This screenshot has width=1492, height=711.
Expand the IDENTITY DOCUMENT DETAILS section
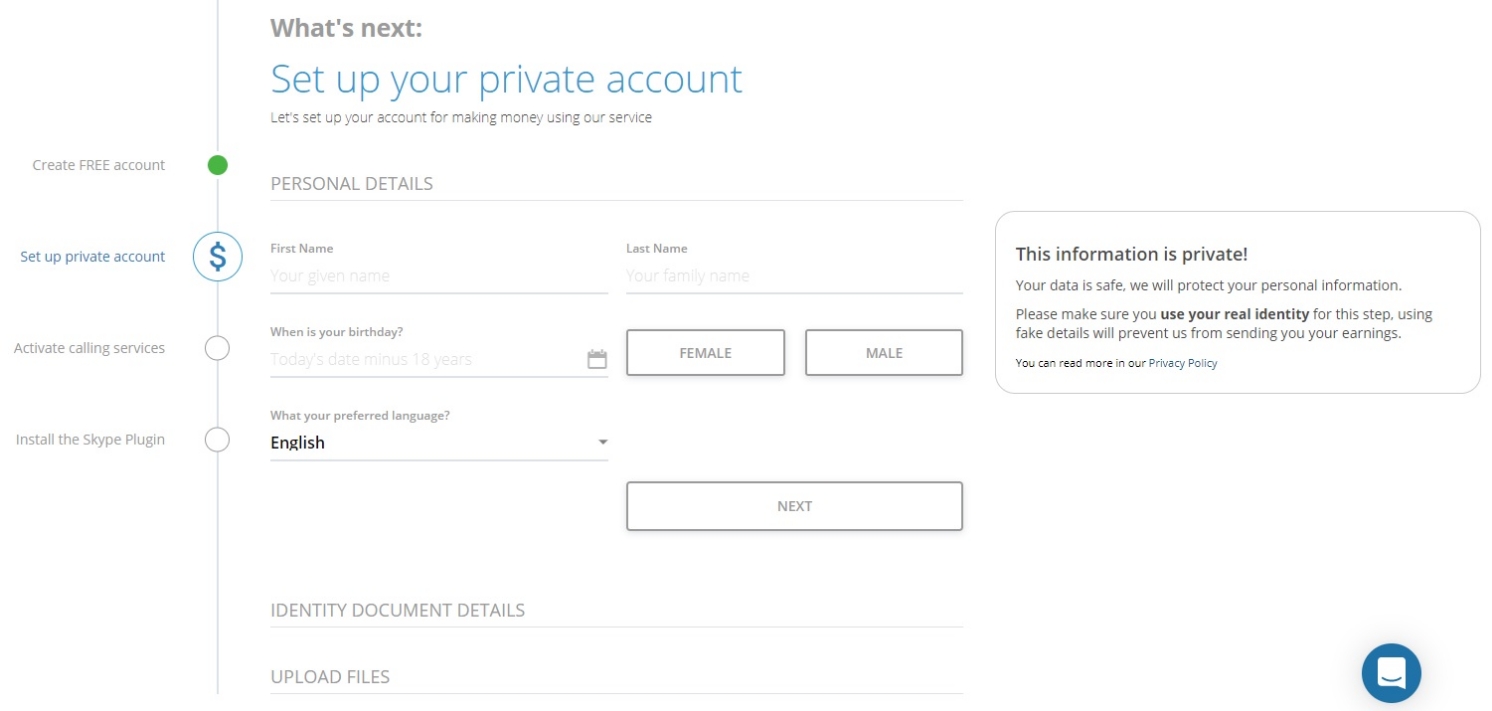coord(617,610)
